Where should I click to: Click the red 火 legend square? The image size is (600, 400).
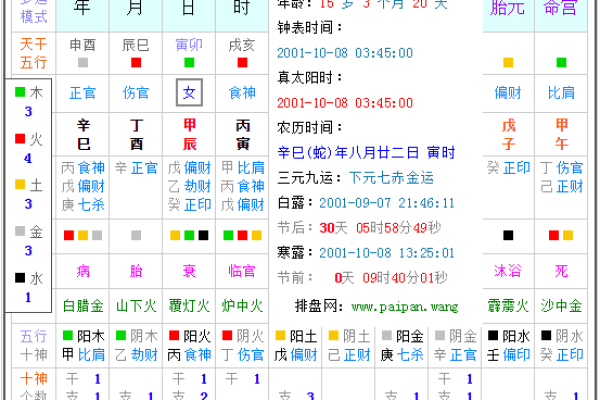click(x=20, y=139)
